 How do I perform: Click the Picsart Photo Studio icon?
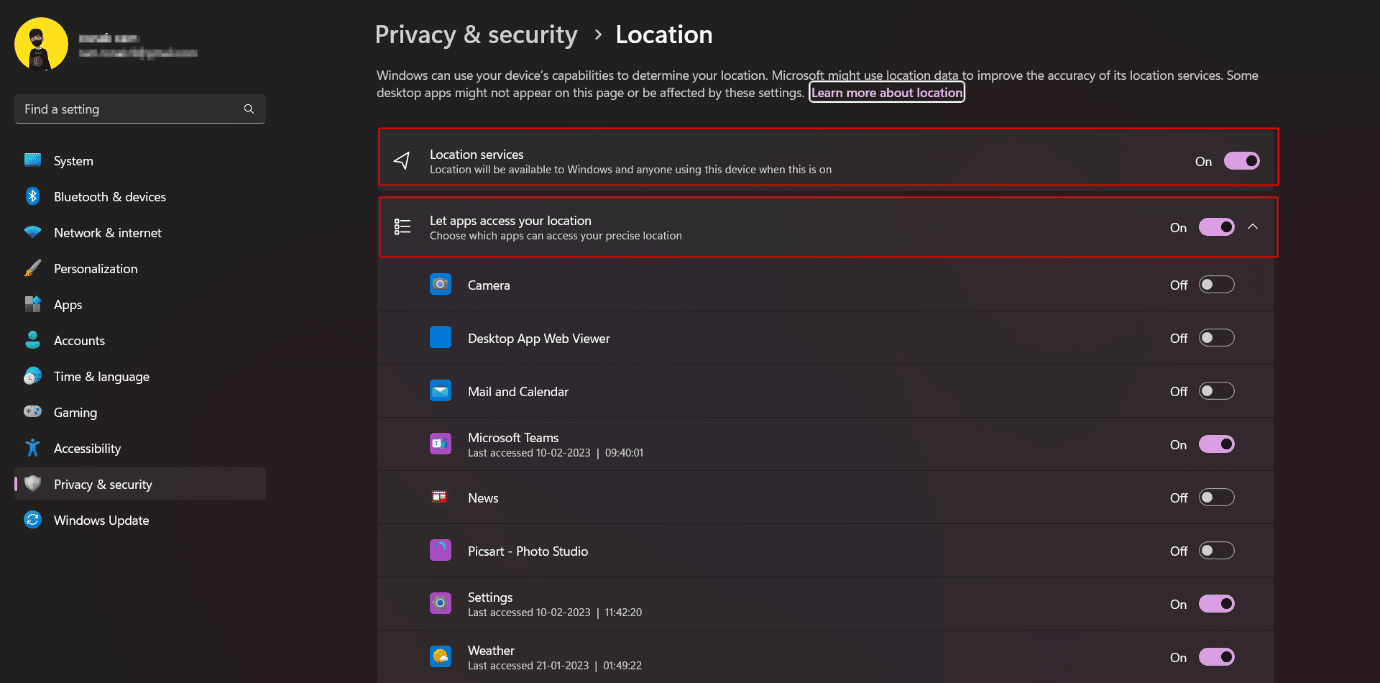point(441,550)
